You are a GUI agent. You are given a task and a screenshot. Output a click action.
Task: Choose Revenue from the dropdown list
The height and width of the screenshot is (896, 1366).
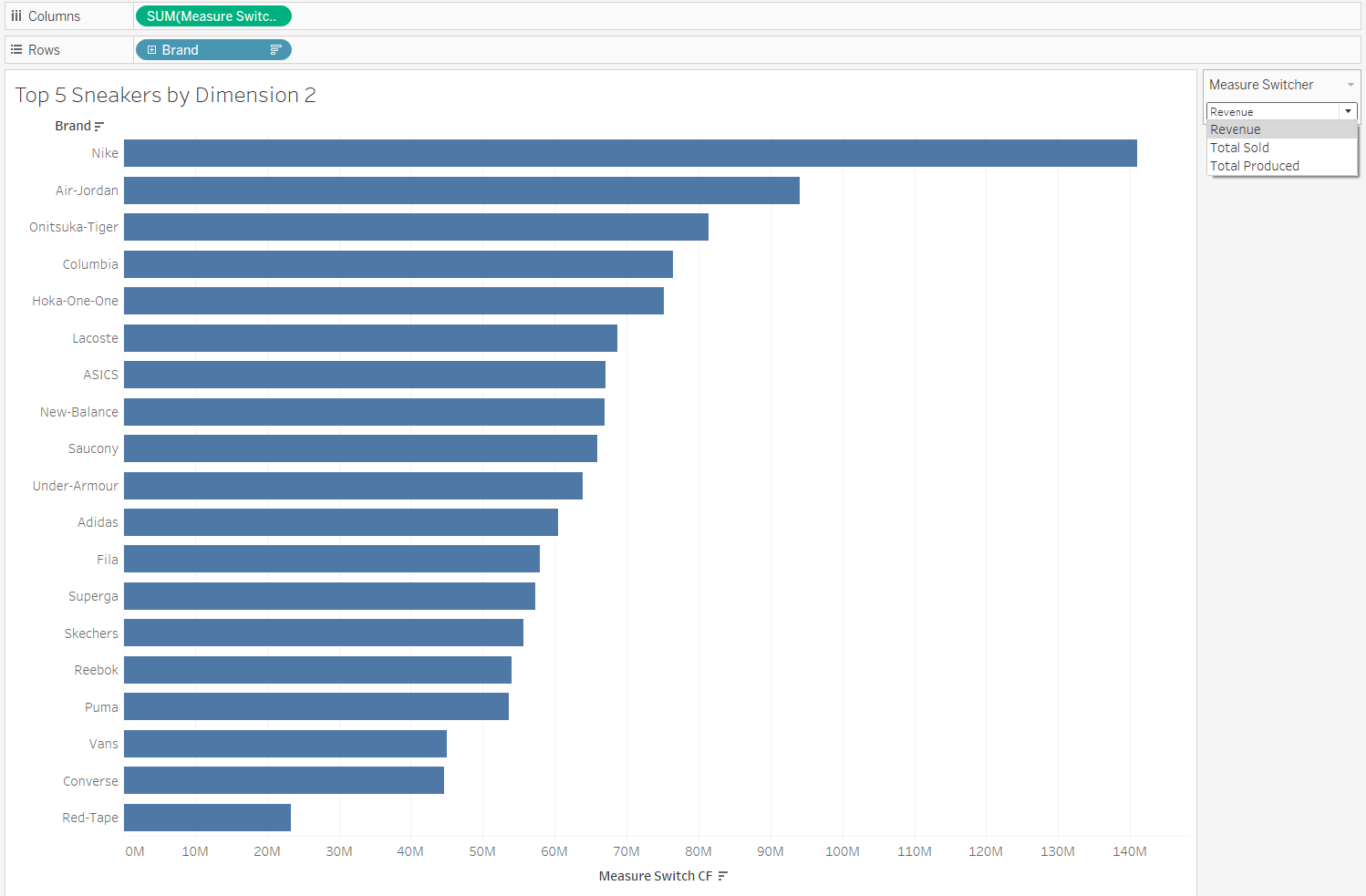[1282, 129]
